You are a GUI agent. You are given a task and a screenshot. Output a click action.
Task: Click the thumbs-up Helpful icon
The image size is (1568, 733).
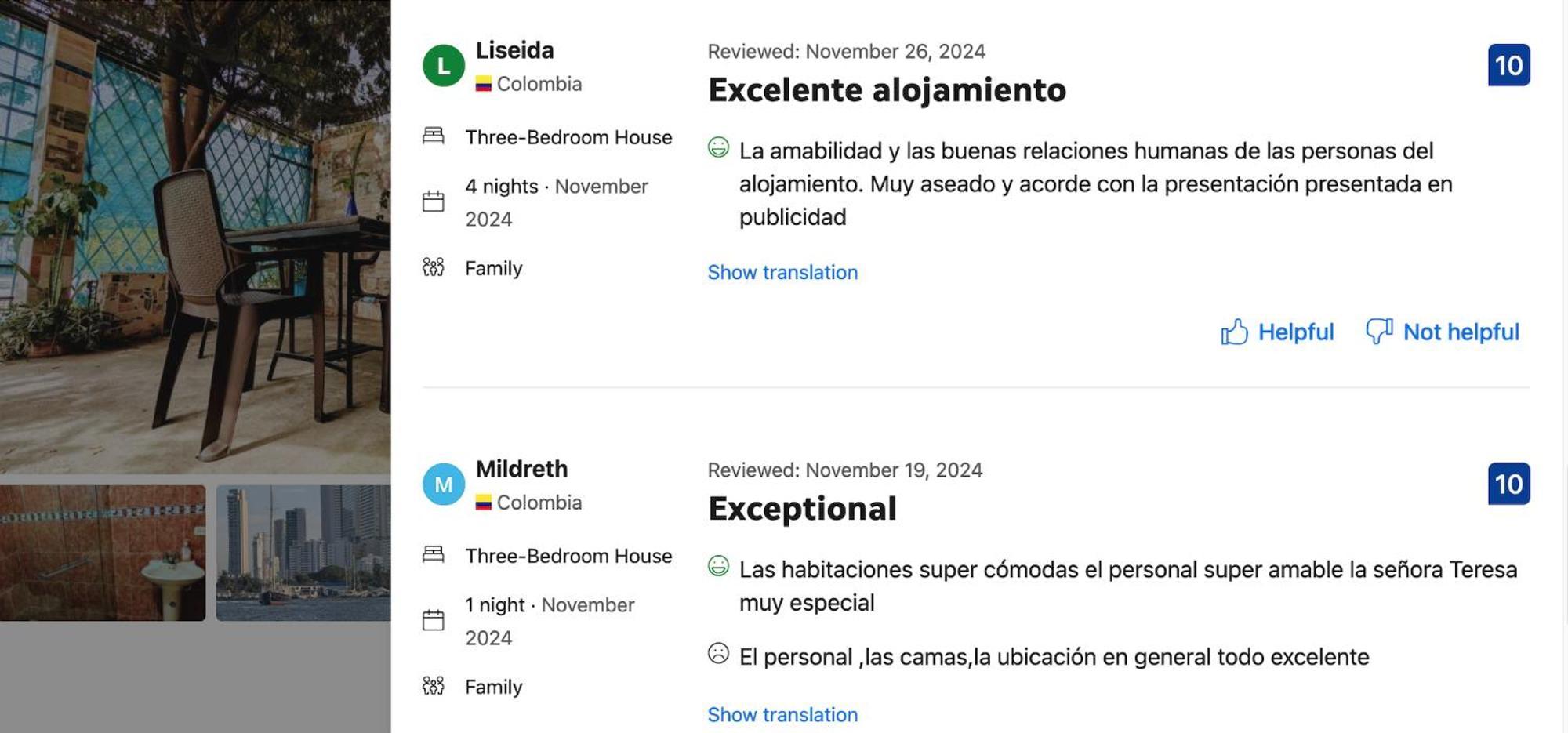(x=1234, y=332)
